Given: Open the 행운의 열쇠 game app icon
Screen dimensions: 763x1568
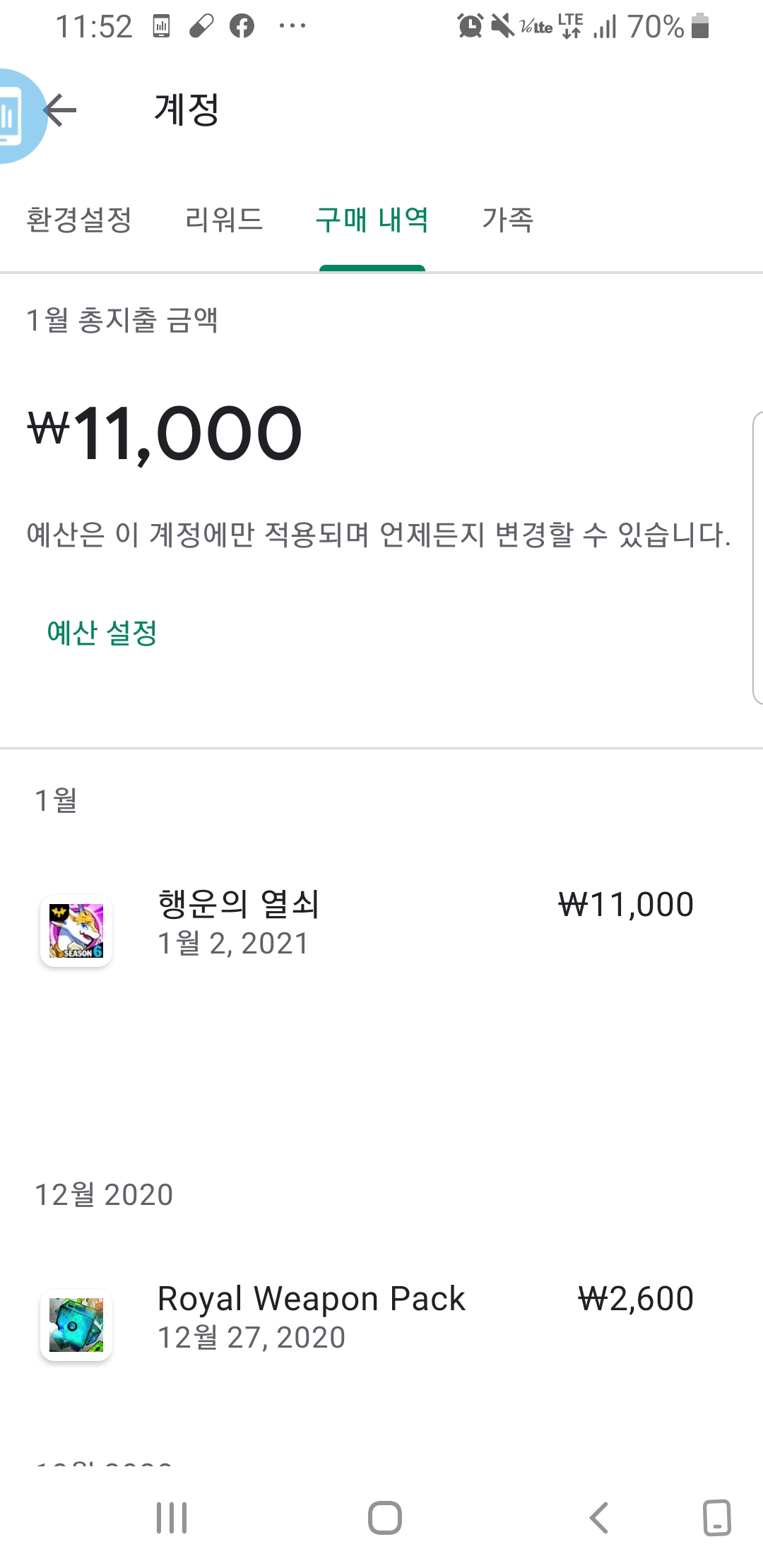Looking at the screenshot, I should [76, 931].
